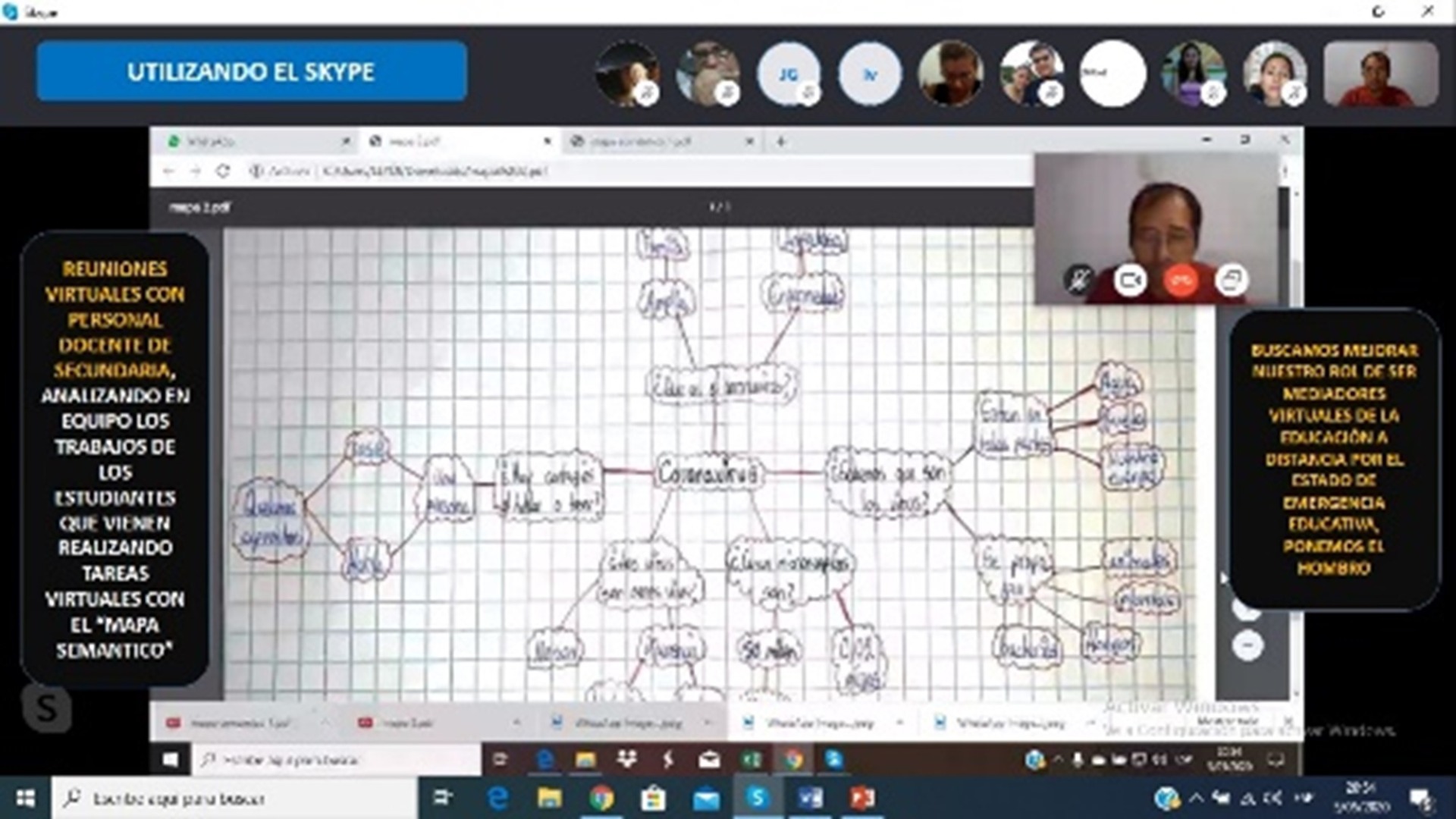
Task: Open the main taskbar clock and date
Action: [1361, 798]
